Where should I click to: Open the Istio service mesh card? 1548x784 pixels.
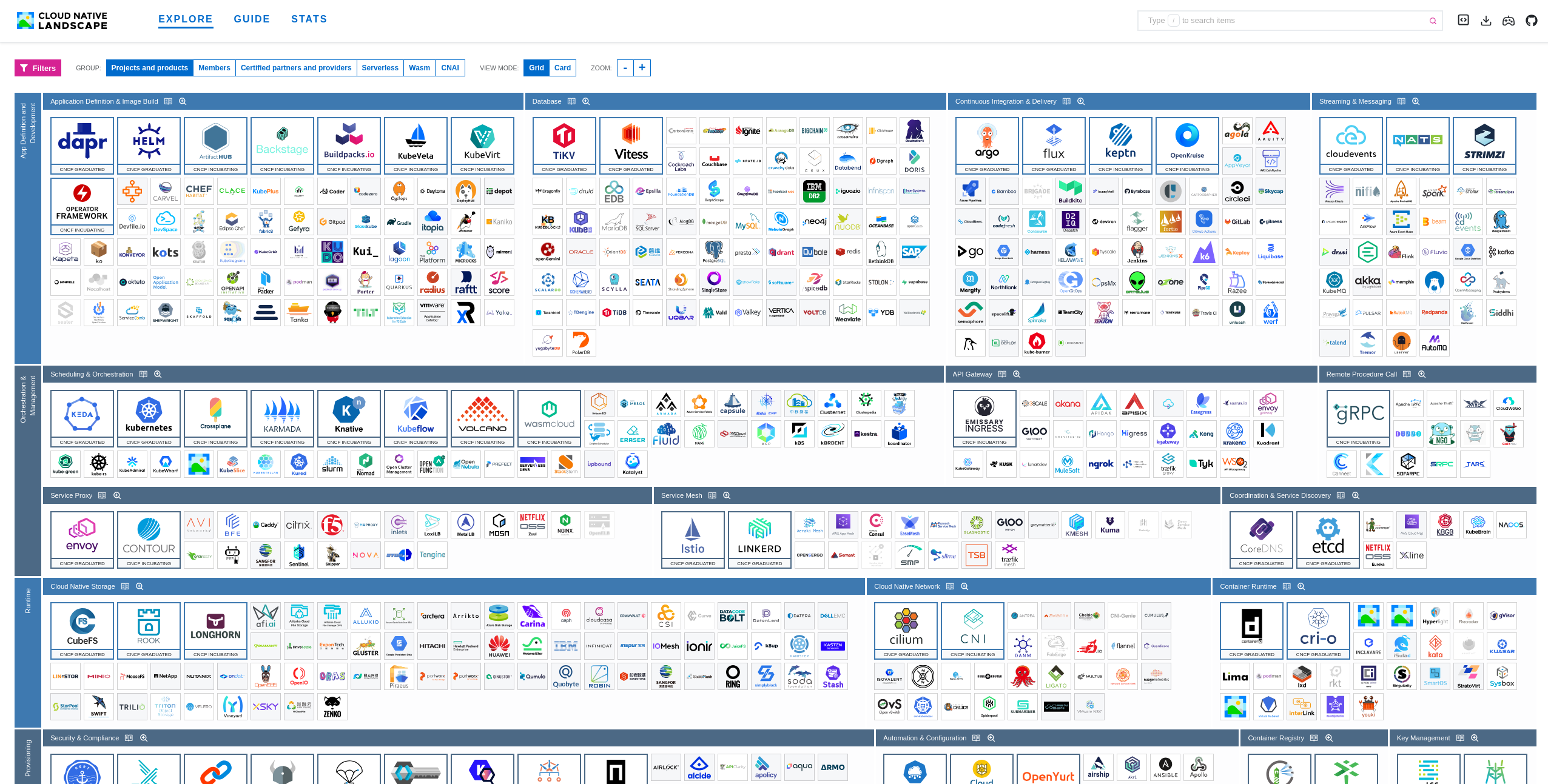(693, 539)
